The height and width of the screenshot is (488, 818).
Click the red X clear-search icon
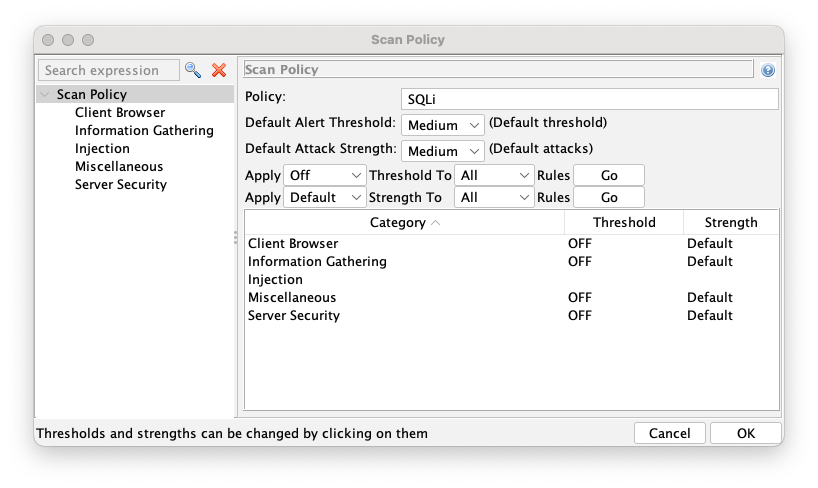click(x=219, y=70)
